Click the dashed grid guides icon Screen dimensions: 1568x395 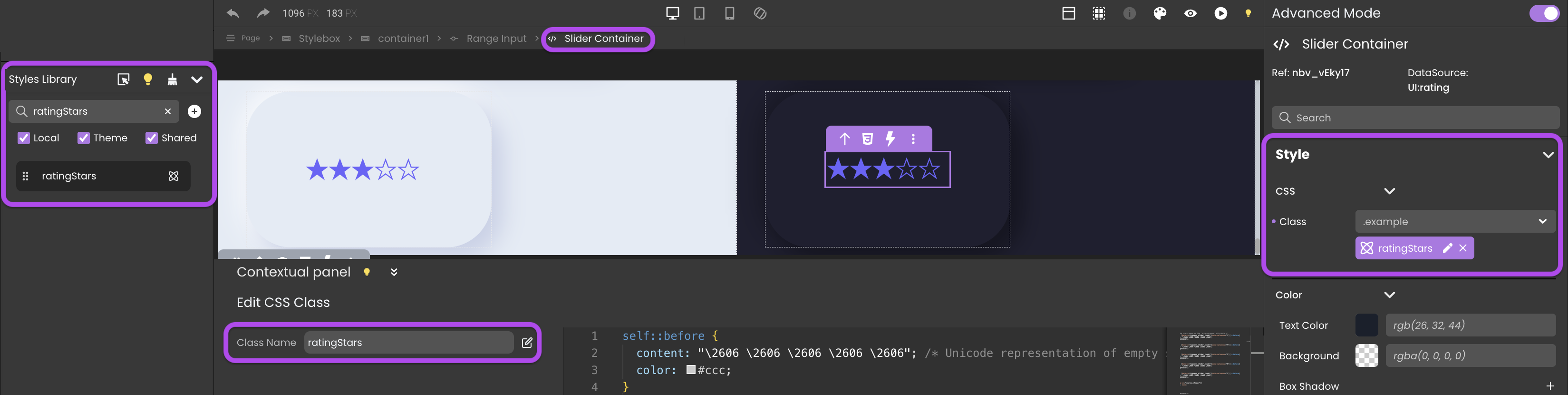pyautogui.click(x=1099, y=13)
